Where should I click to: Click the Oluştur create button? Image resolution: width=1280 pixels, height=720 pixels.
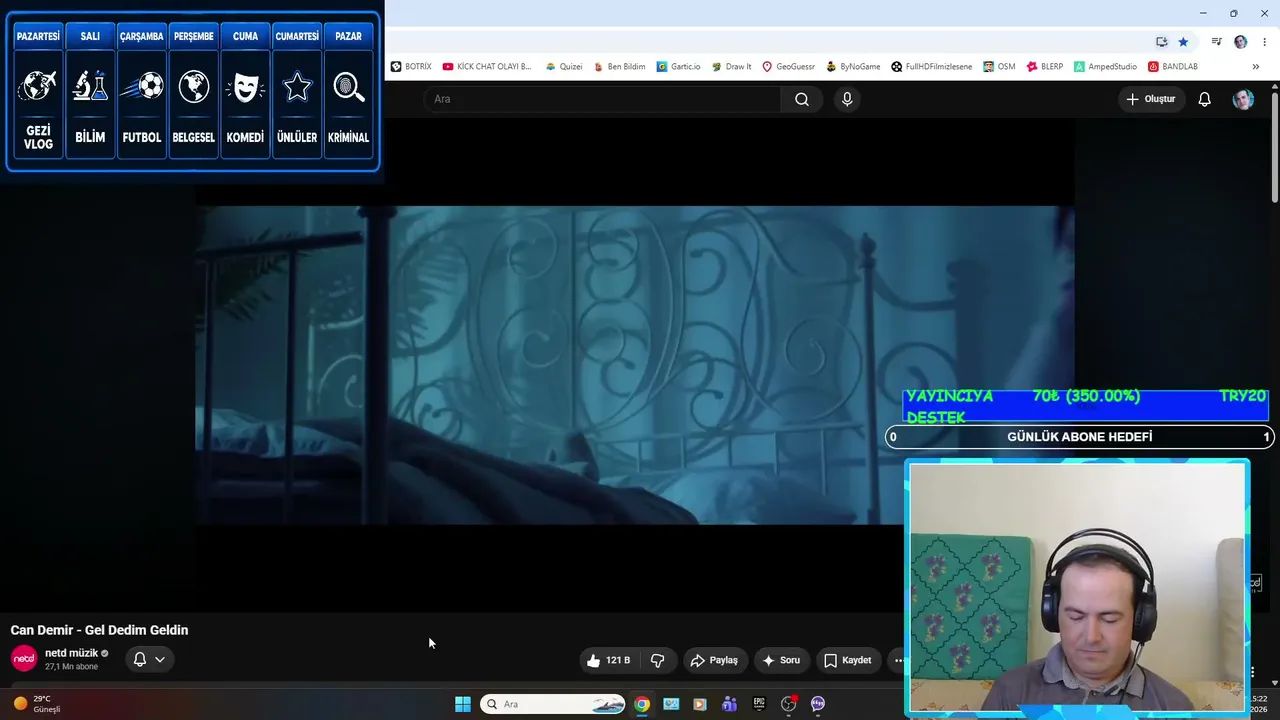(x=1151, y=99)
